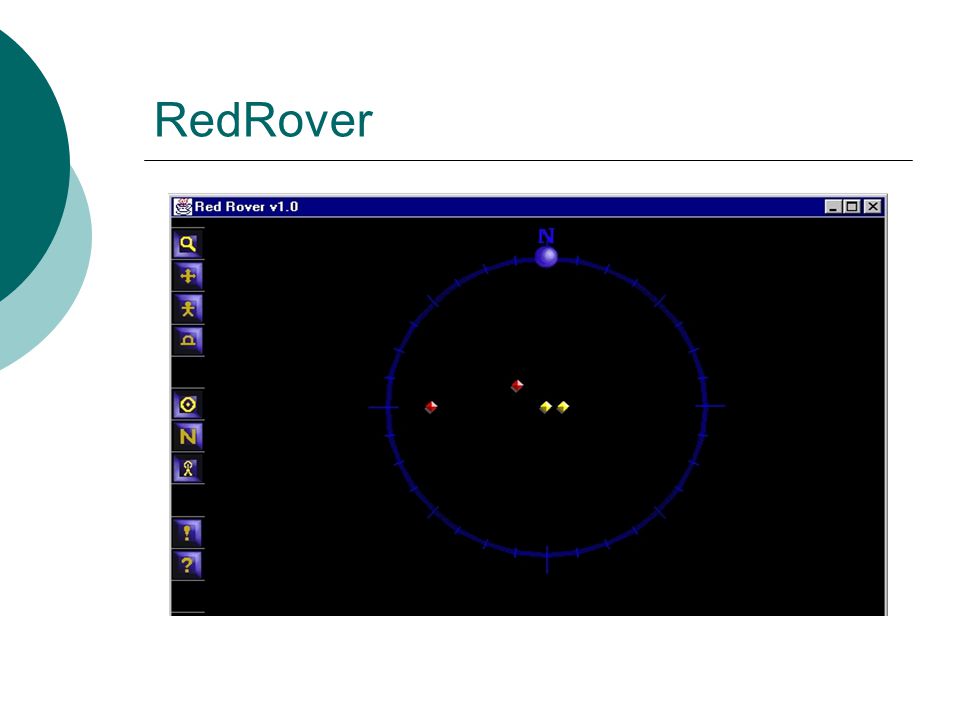
Task: Select the red diamond near the center
Action: pyautogui.click(x=517, y=386)
